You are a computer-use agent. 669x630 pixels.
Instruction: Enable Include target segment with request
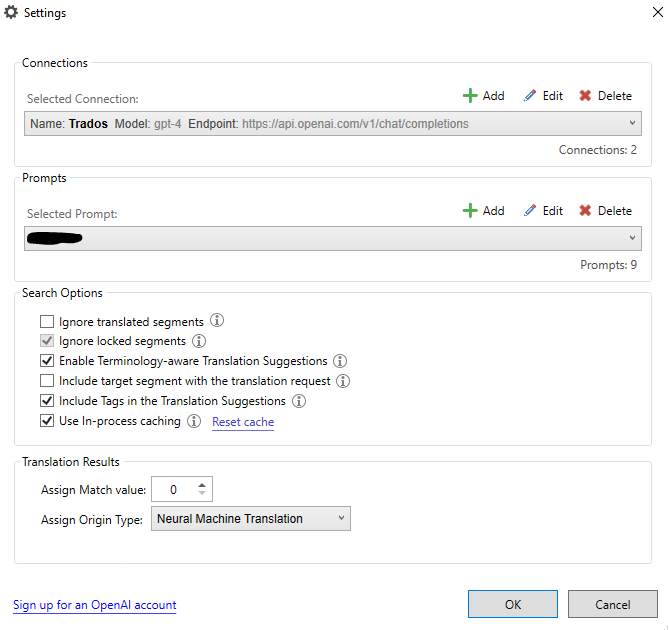[47, 380]
